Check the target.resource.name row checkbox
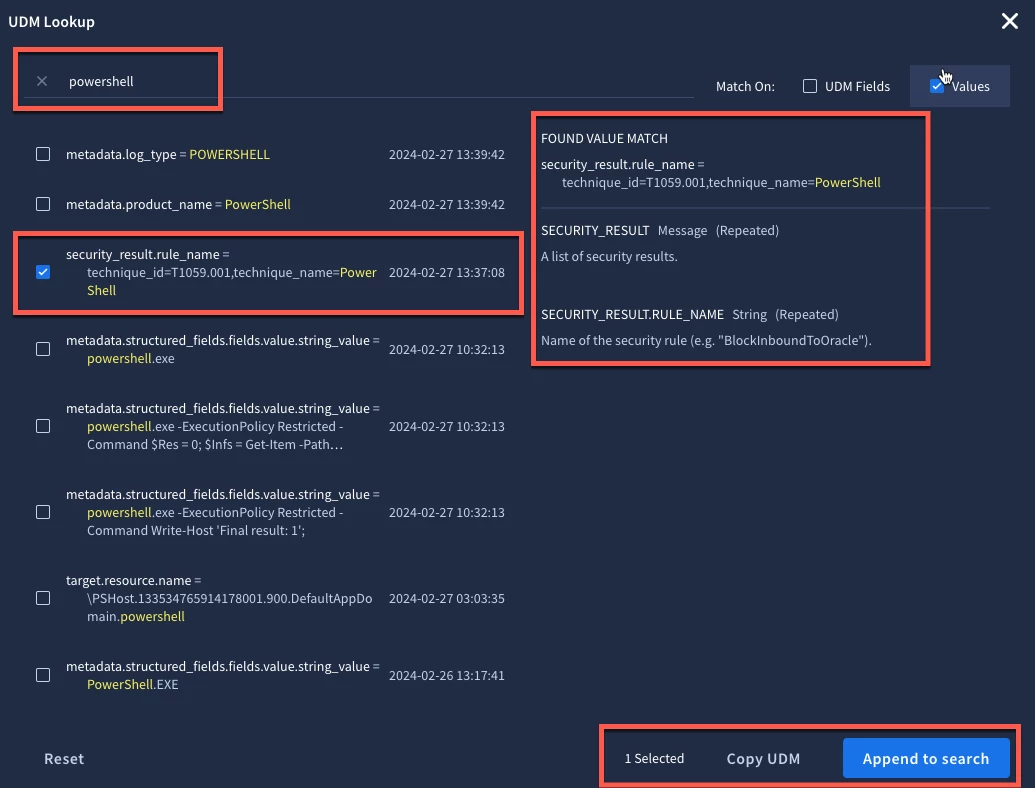Image resolution: width=1035 pixels, height=788 pixels. (43, 598)
